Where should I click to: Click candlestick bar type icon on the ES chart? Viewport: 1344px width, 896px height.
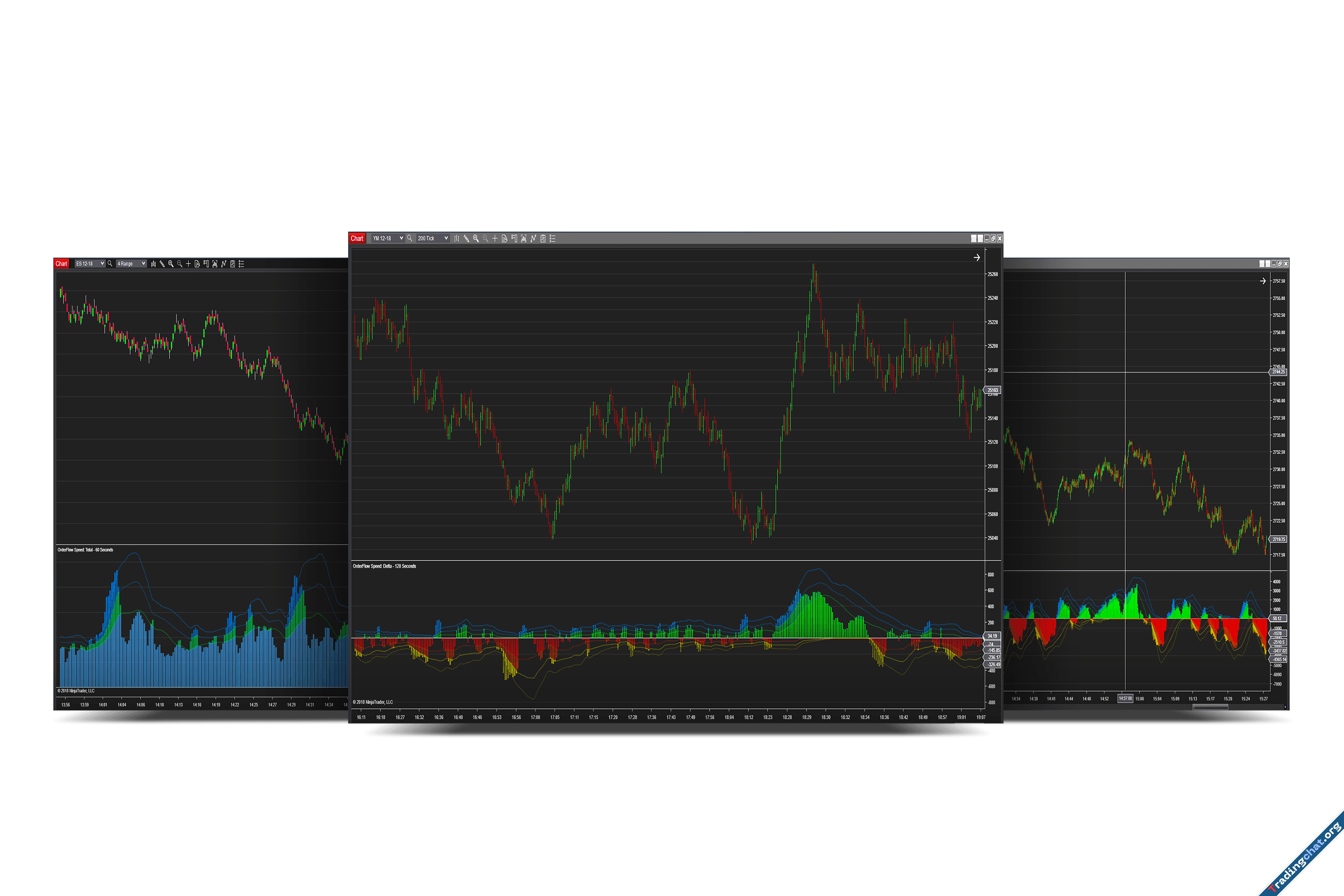pos(153,263)
